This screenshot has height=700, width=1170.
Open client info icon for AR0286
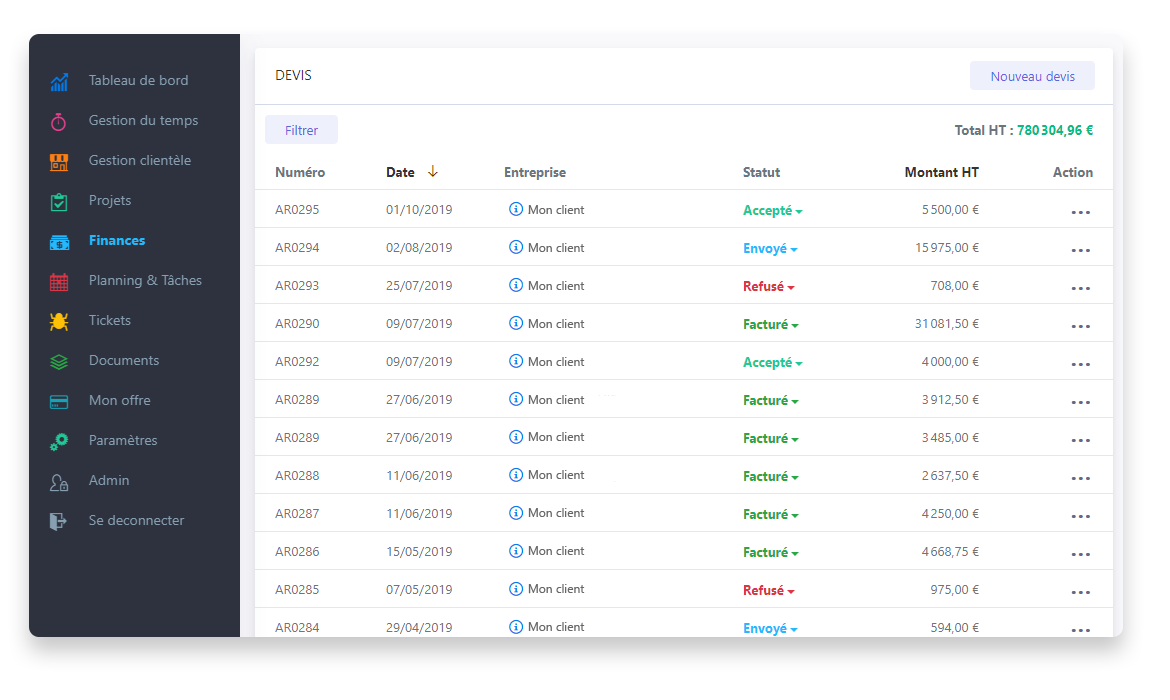[516, 551]
